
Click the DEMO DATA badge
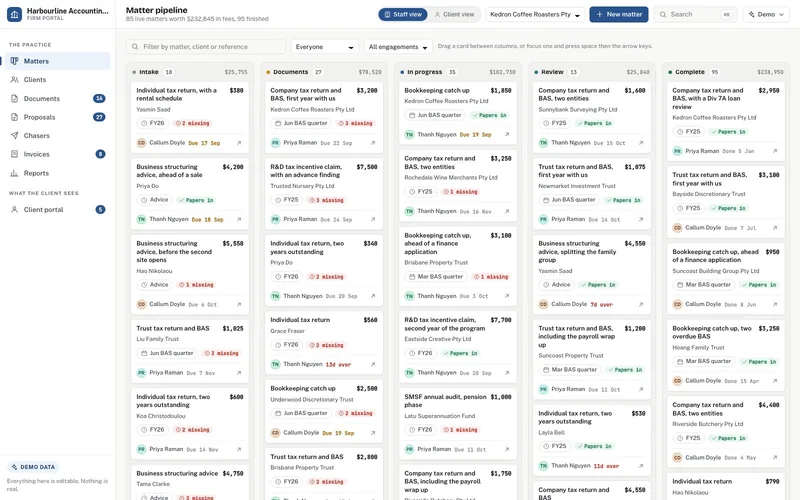click(x=33, y=467)
